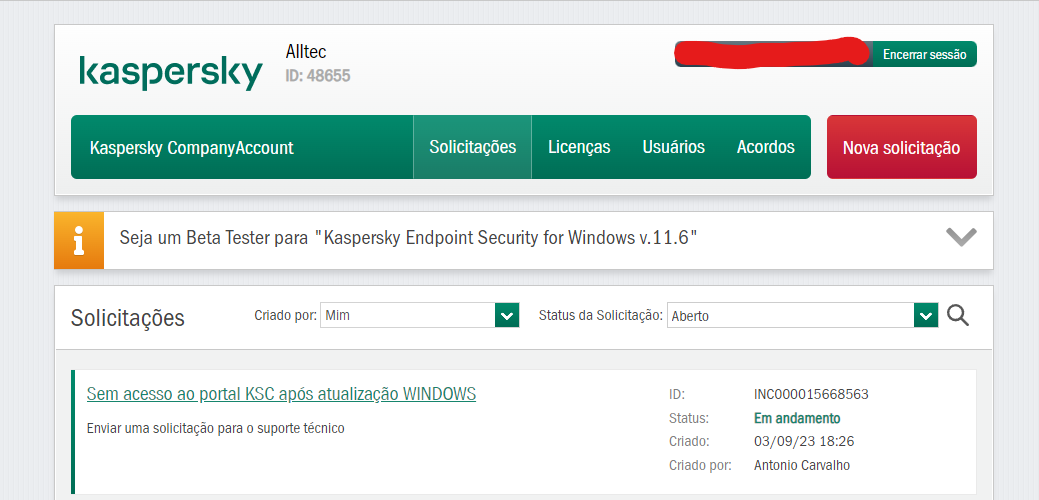Open the Status da Solicitação dropdown arrow
The height and width of the screenshot is (500, 1039).
(x=926, y=315)
